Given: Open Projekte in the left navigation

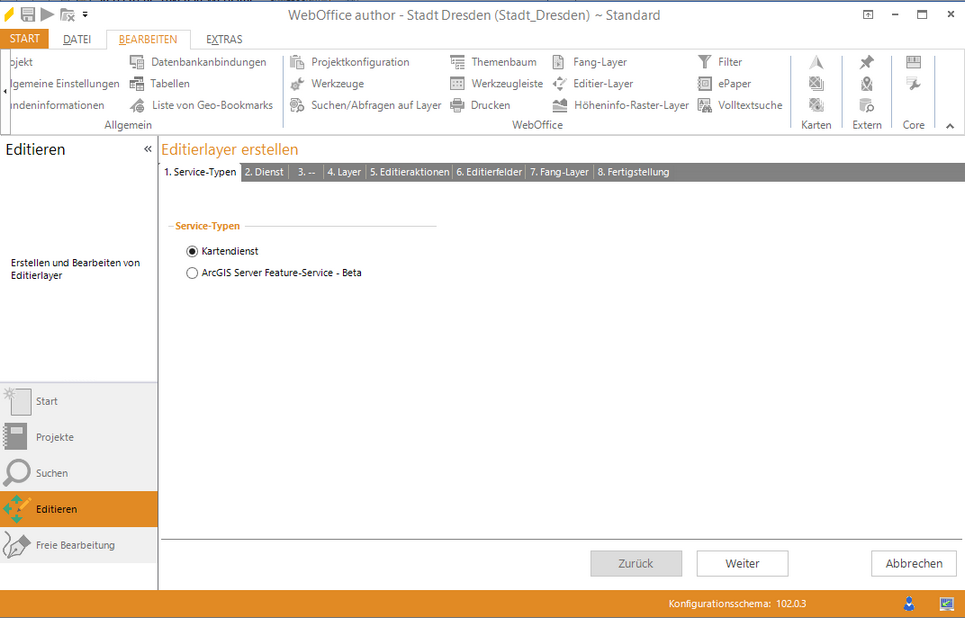Looking at the screenshot, I should pos(79,437).
